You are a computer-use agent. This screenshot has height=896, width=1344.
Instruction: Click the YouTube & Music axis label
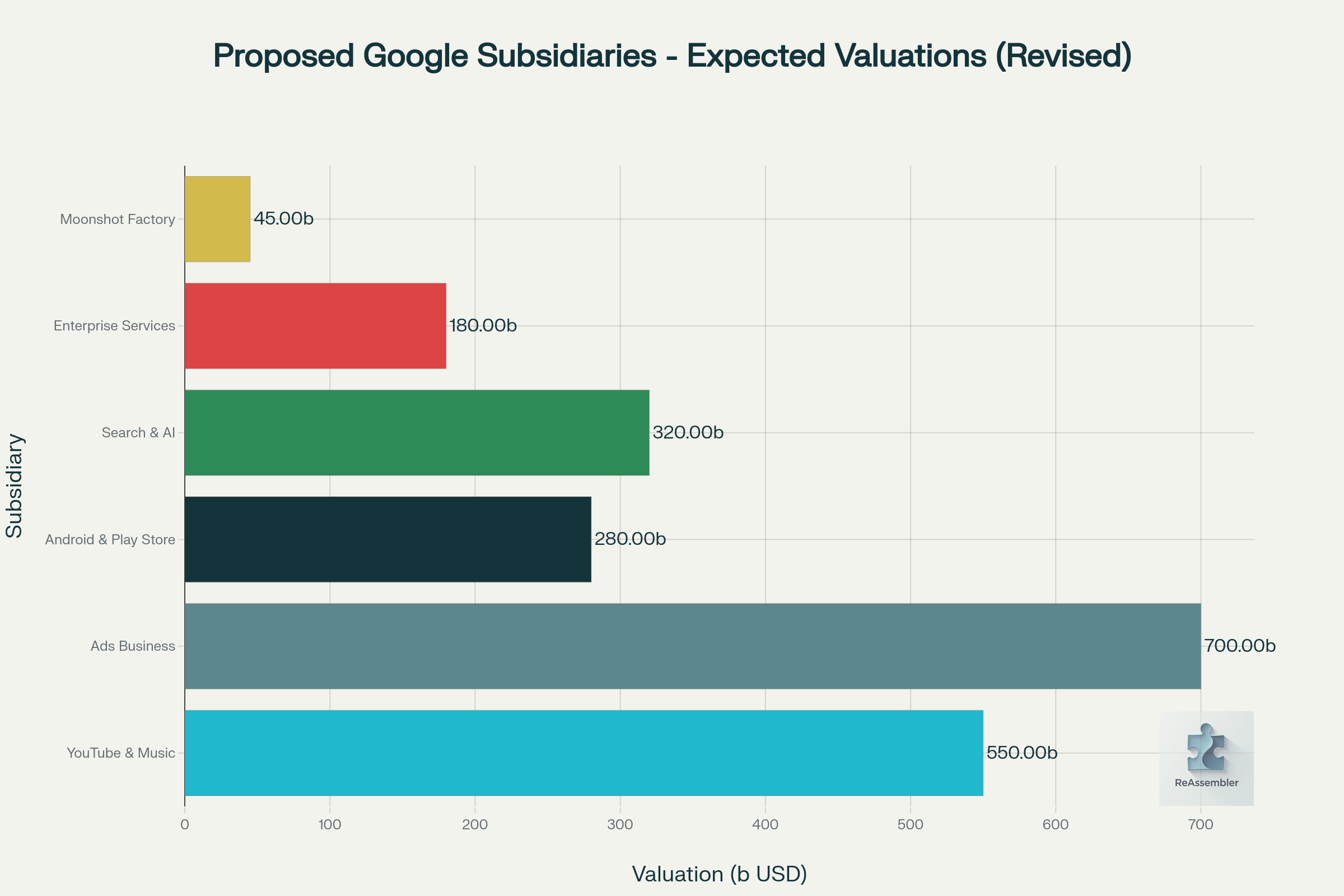pyautogui.click(x=120, y=753)
